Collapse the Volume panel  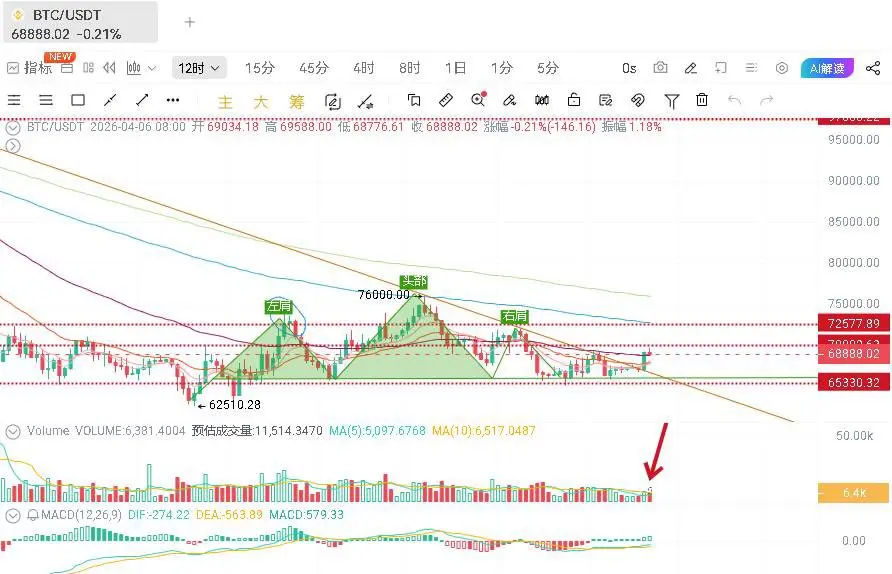13,432
